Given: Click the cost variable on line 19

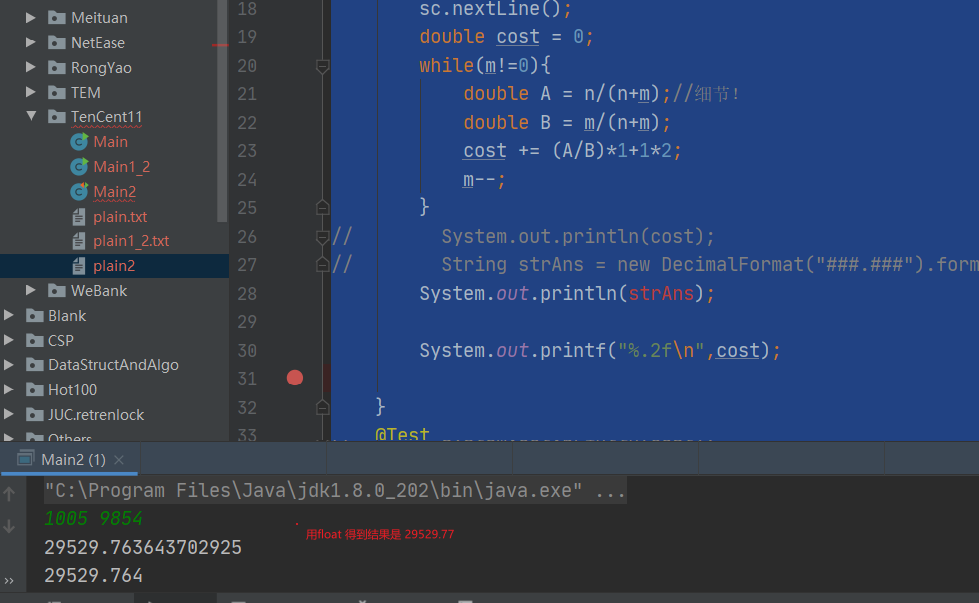Looking at the screenshot, I should 518,37.
